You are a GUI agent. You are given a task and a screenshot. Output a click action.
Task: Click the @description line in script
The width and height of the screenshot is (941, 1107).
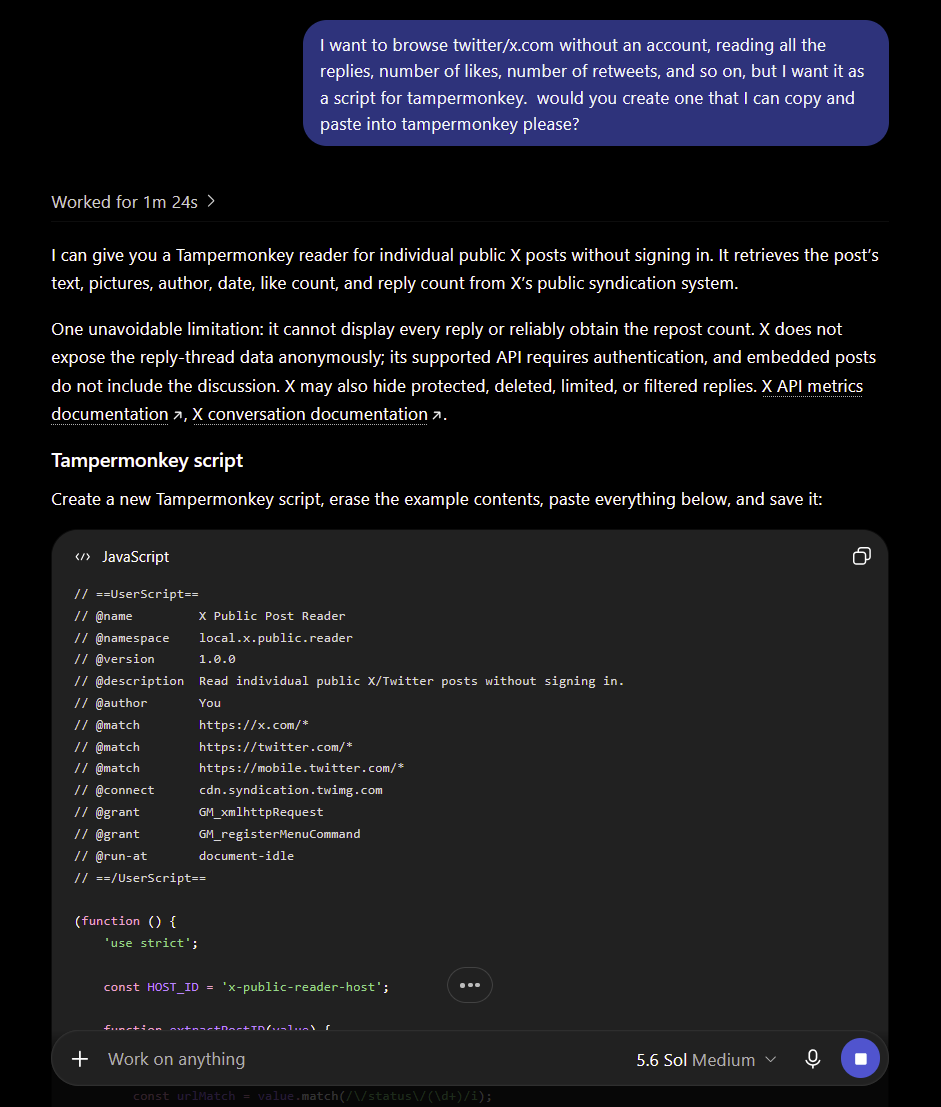(x=349, y=681)
